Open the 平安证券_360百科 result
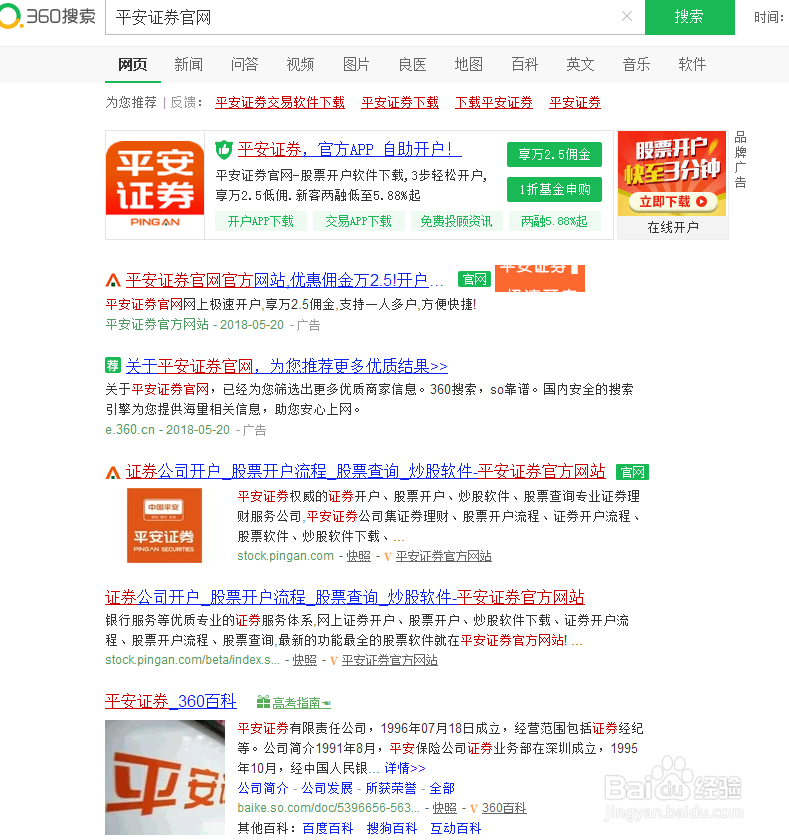 pyautogui.click(x=171, y=701)
